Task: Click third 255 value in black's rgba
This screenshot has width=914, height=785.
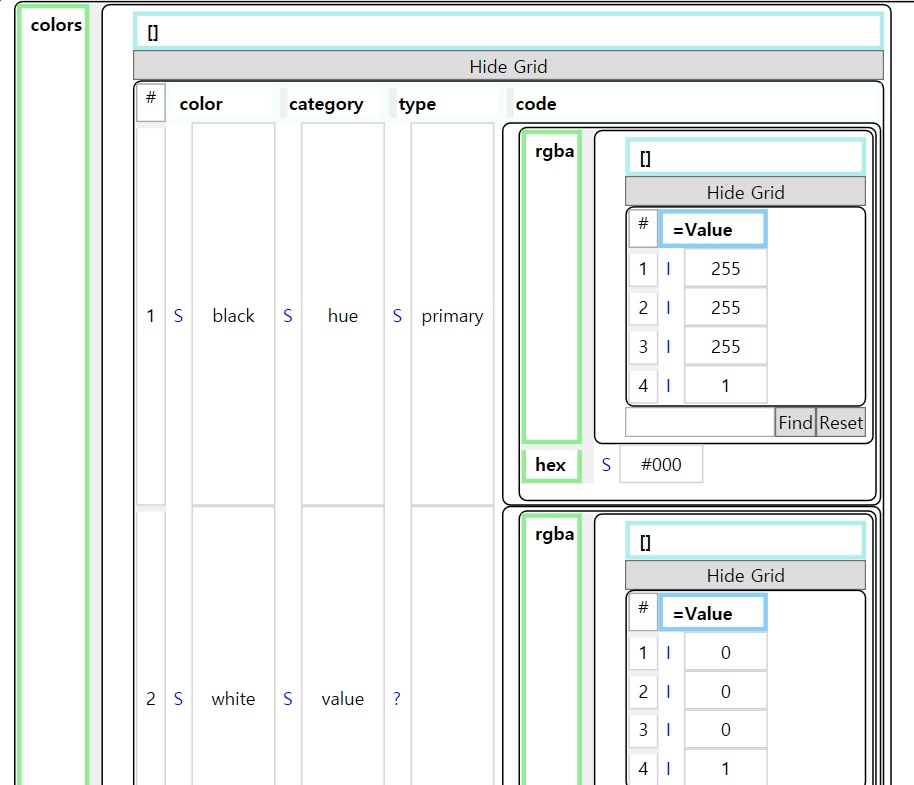Action: (x=725, y=346)
